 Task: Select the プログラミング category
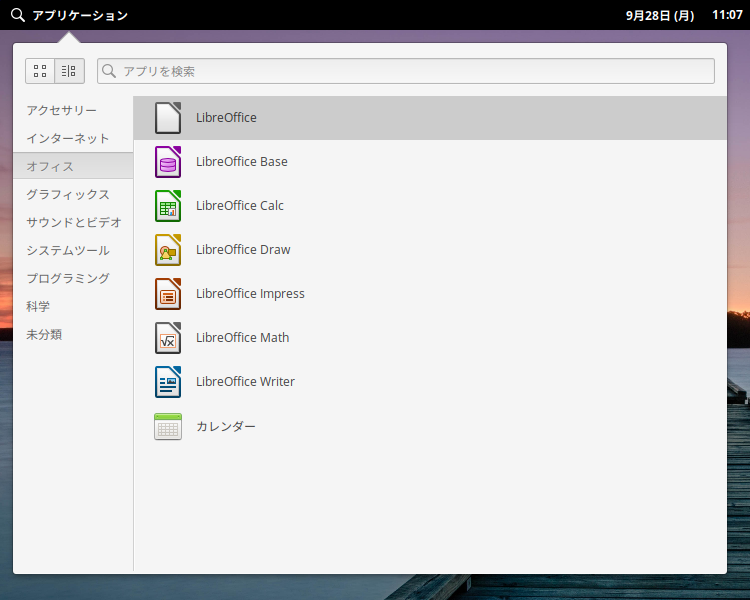click(73, 278)
